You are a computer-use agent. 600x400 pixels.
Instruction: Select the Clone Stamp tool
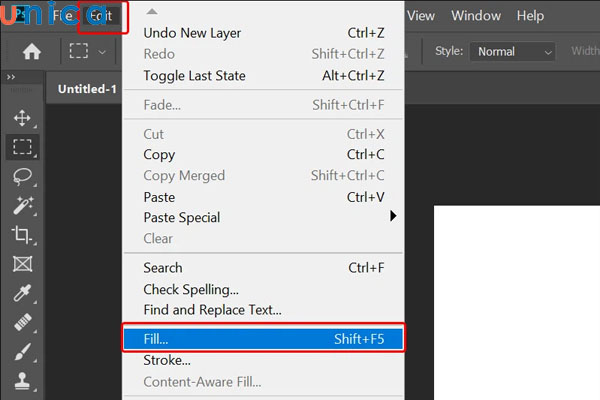click(x=22, y=381)
